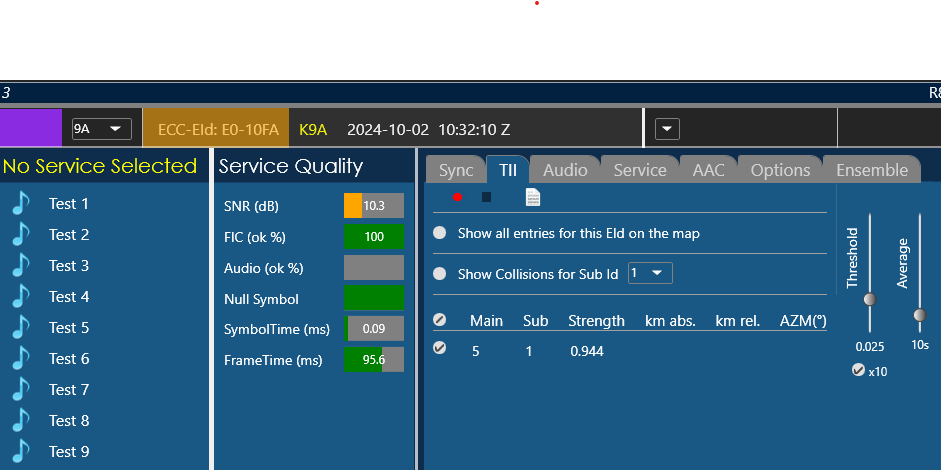The width and height of the screenshot is (941, 470).
Task: Click the music note icon for Test 1
Action: coord(21,204)
